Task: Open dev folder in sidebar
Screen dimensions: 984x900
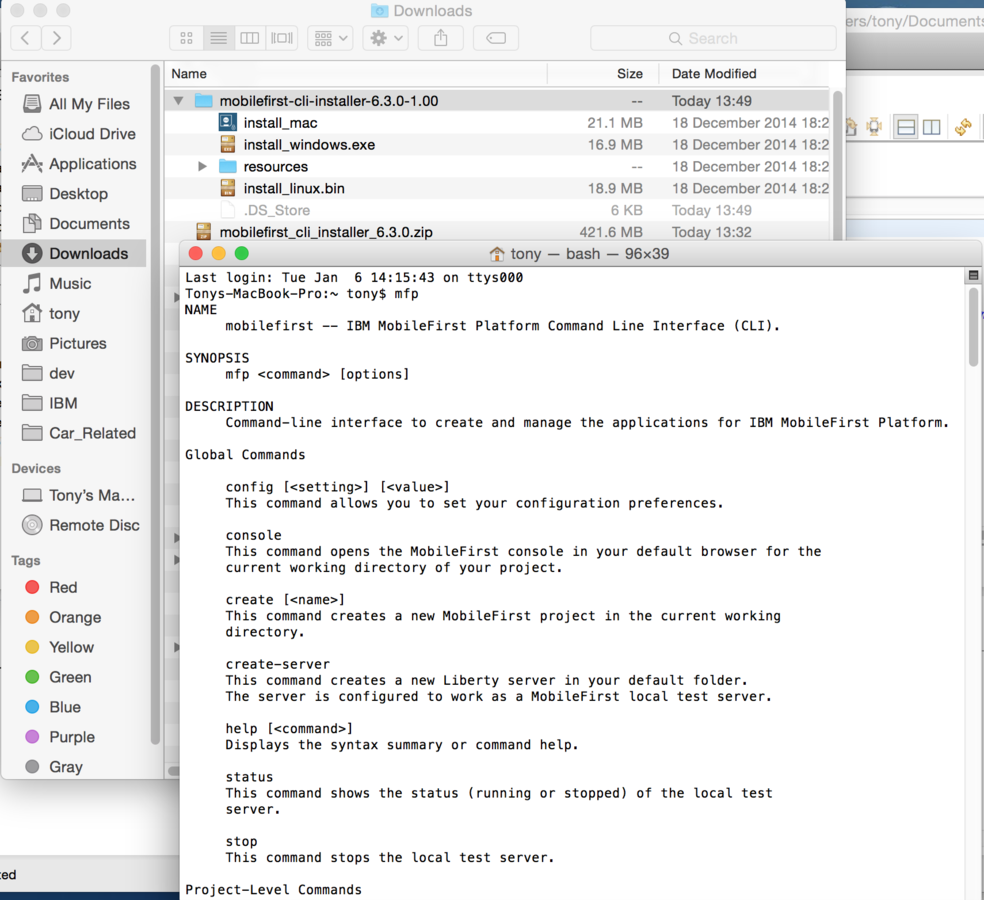Action: (x=48, y=373)
